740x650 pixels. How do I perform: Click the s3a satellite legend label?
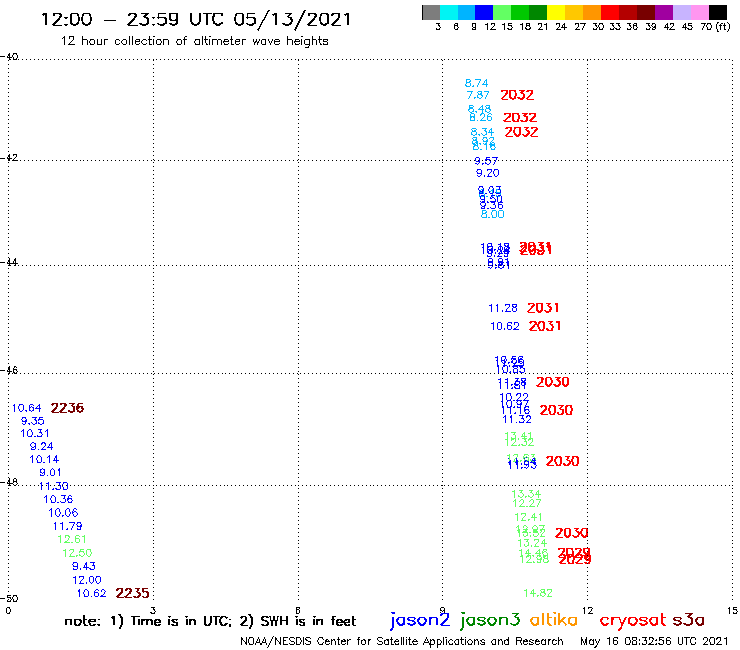point(688,620)
